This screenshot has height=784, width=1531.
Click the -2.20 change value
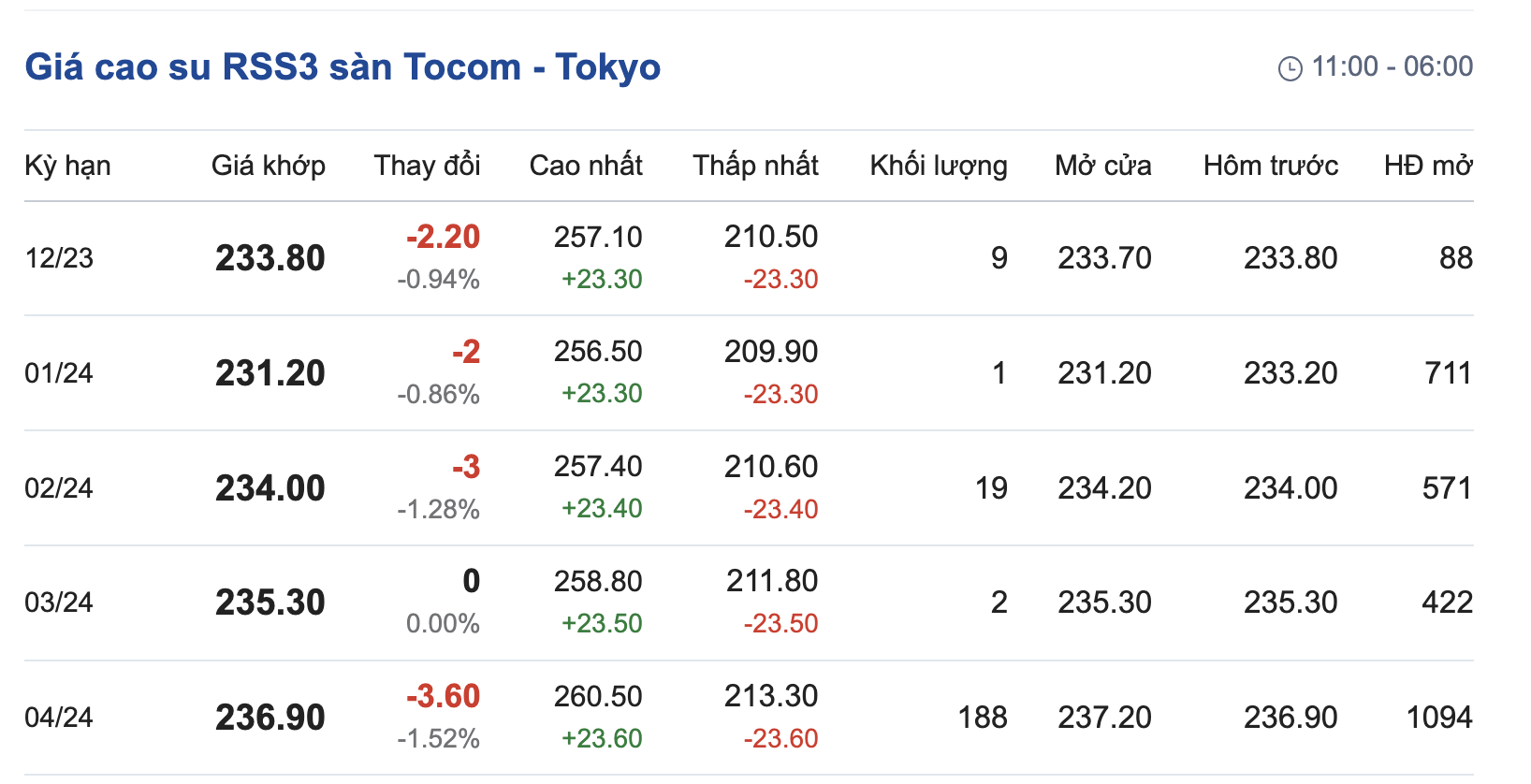point(443,237)
